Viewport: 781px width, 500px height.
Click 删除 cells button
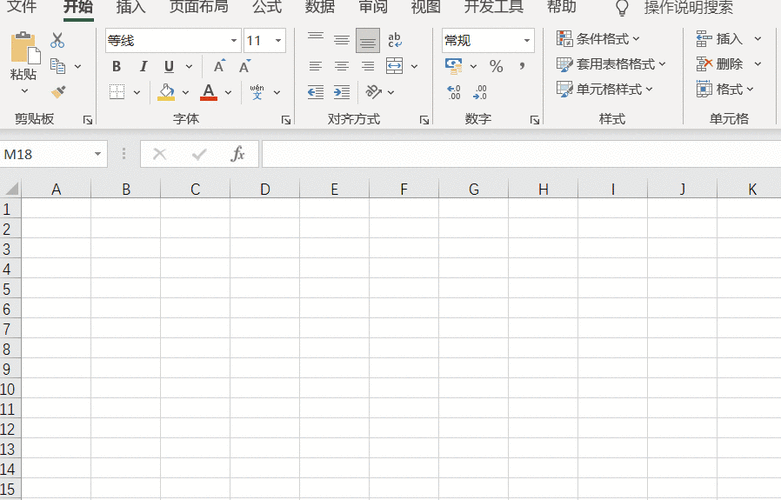[x=728, y=64]
